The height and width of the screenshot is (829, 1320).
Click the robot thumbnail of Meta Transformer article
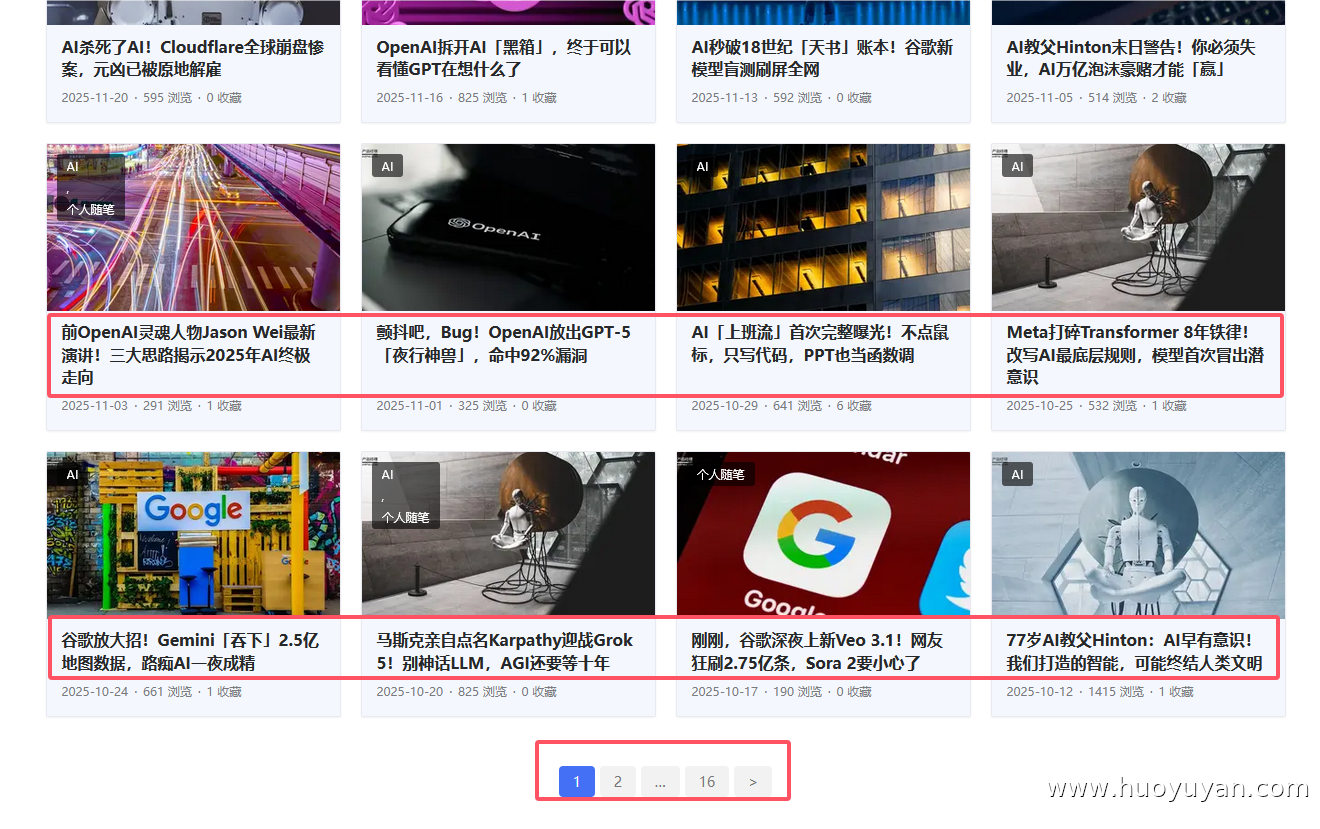pyautogui.click(x=1138, y=227)
